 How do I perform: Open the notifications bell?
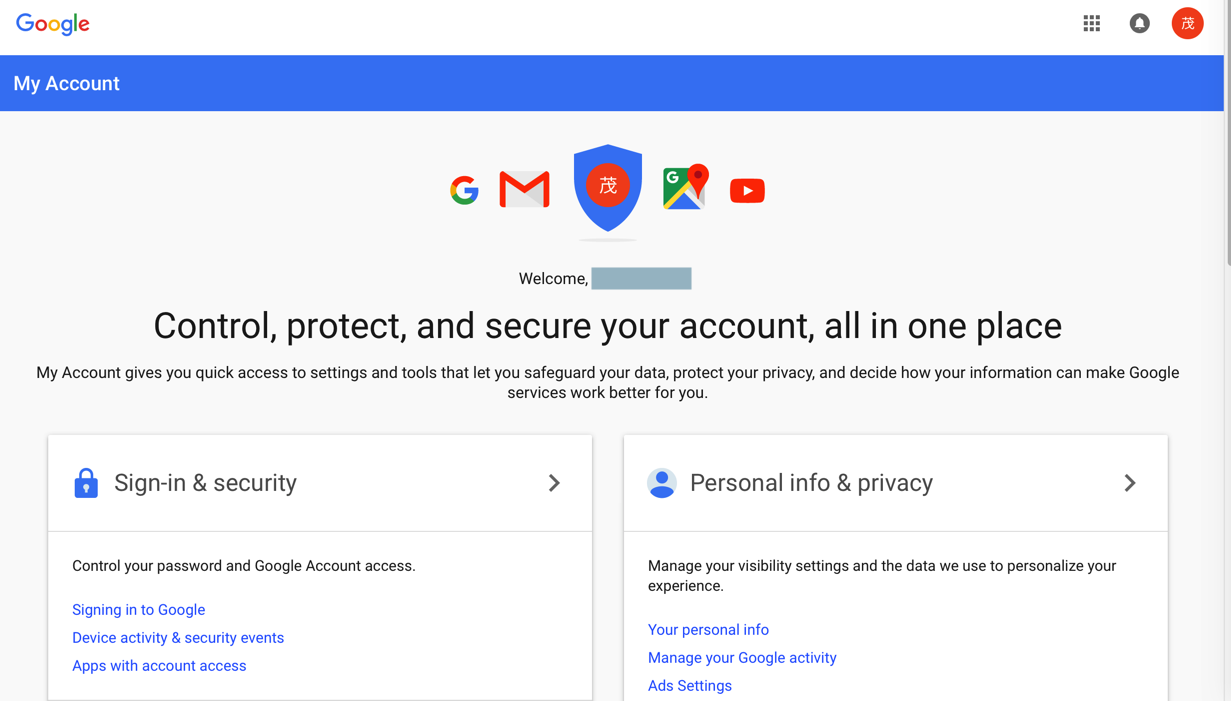pyautogui.click(x=1139, y=23)
